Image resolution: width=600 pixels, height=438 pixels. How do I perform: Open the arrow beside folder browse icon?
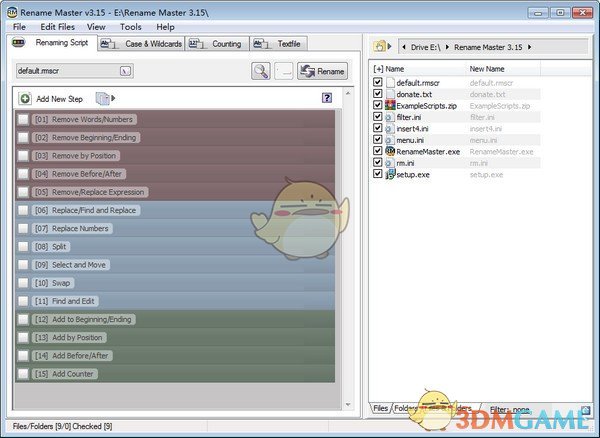(x=390, y=46)
